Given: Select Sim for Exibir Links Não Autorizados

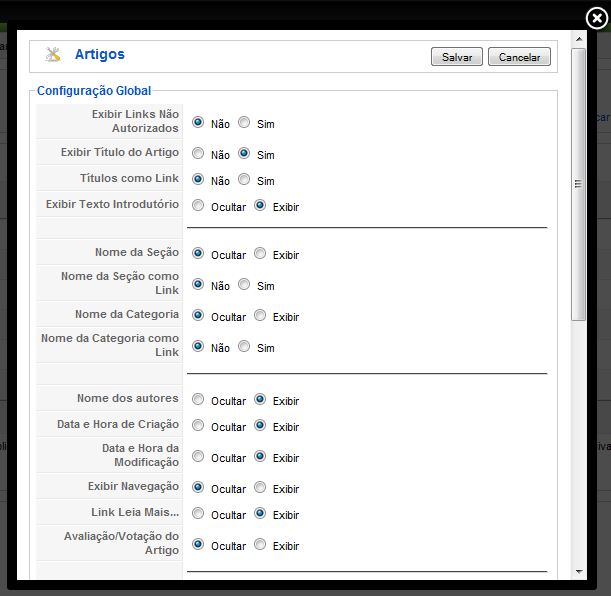Looking at the screenshot, I should [x=244, y=122].
